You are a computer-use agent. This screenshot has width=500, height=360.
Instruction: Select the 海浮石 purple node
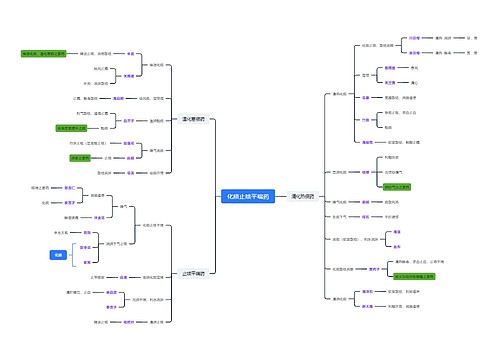(x=367, y=291)
